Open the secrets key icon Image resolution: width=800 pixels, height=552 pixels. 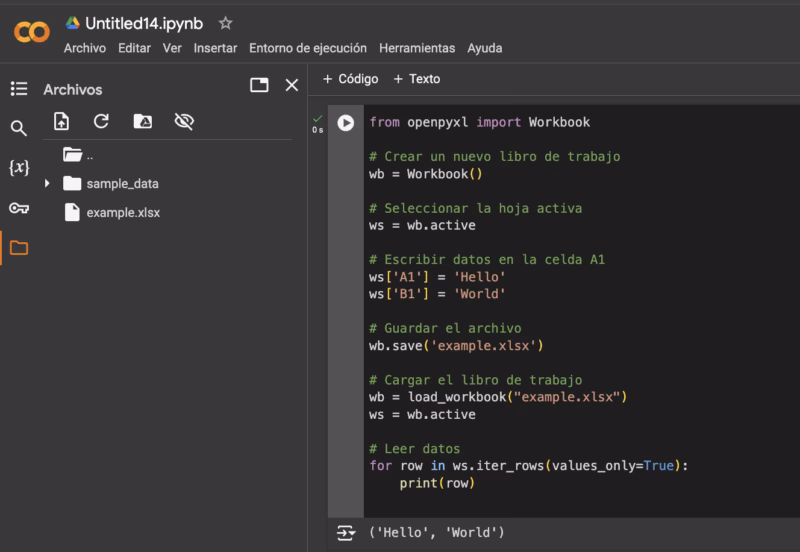[19, 208]
